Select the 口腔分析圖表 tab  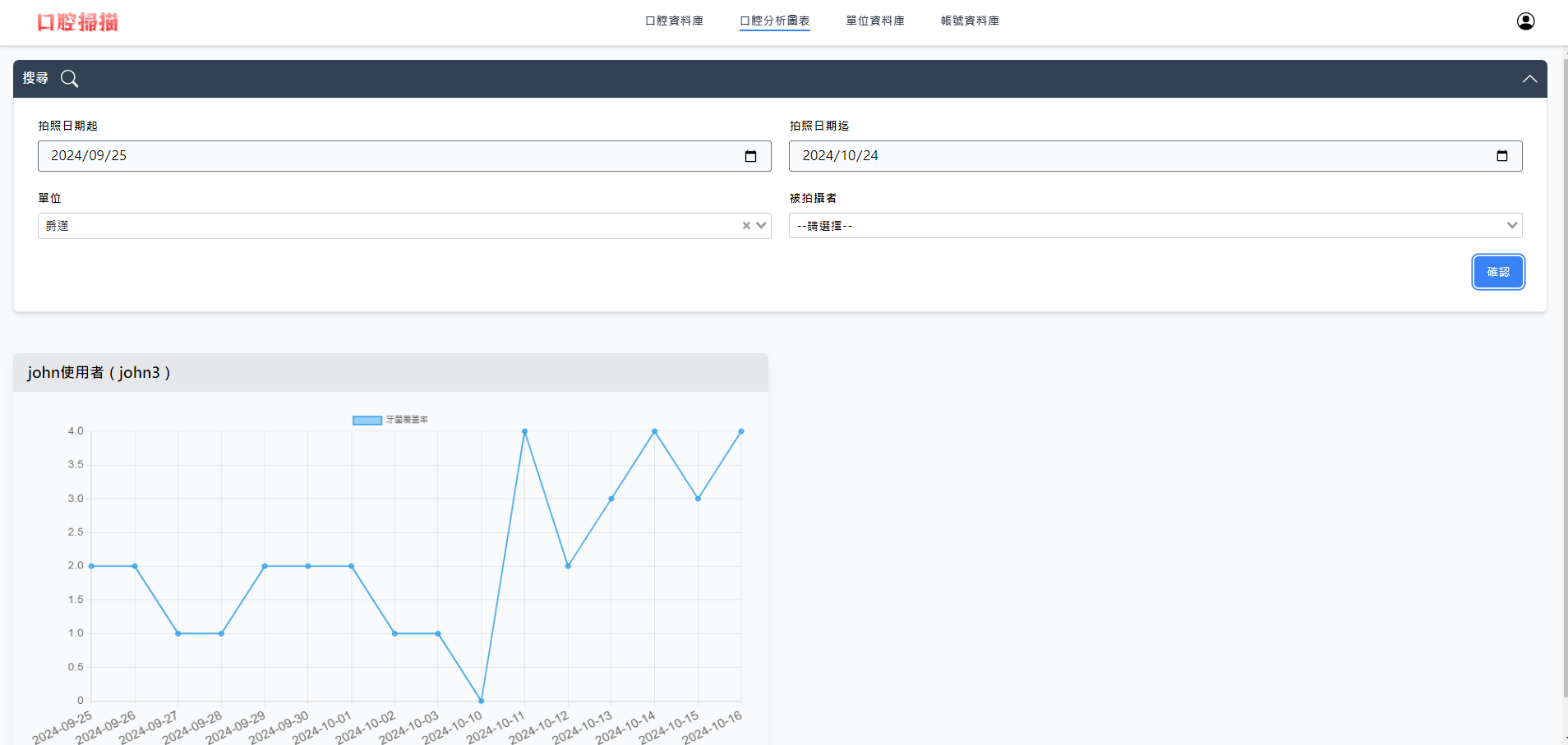(774, 21)
